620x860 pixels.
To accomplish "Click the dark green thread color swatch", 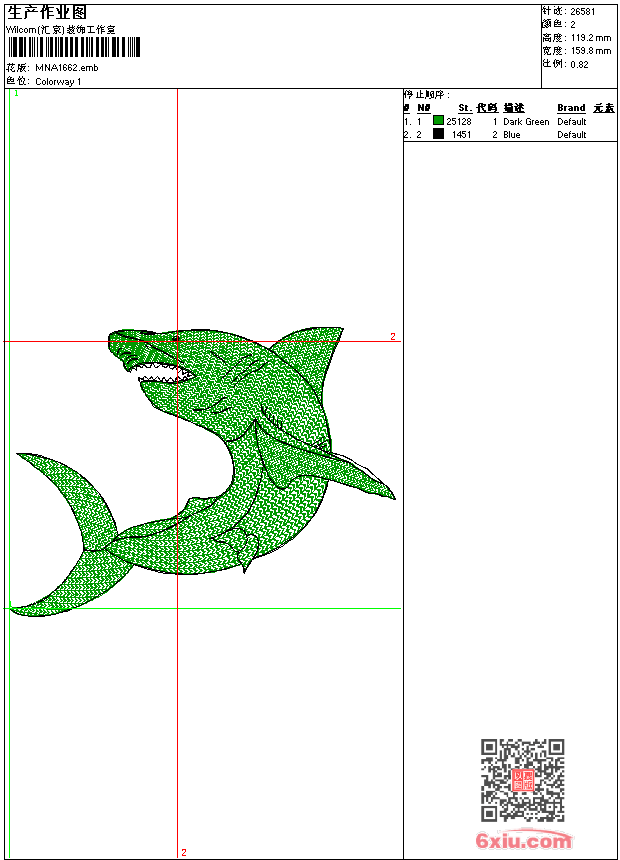I will pyautogui.click(x=438, y=121).
